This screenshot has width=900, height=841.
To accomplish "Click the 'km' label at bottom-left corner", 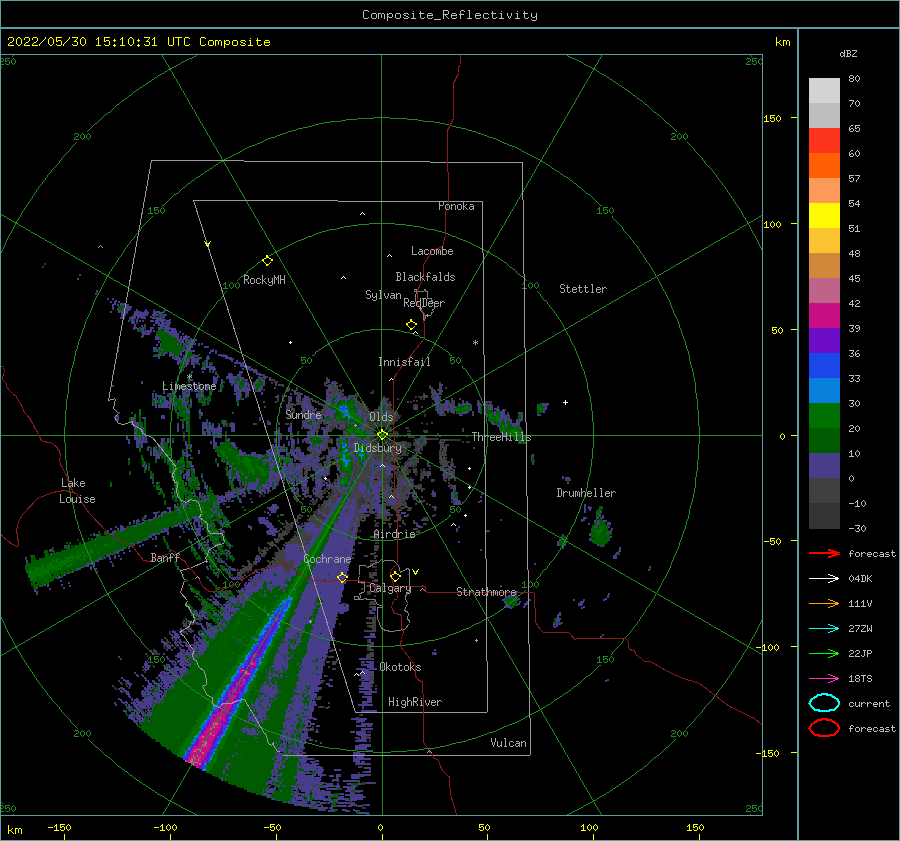I will tap(15, 830).
